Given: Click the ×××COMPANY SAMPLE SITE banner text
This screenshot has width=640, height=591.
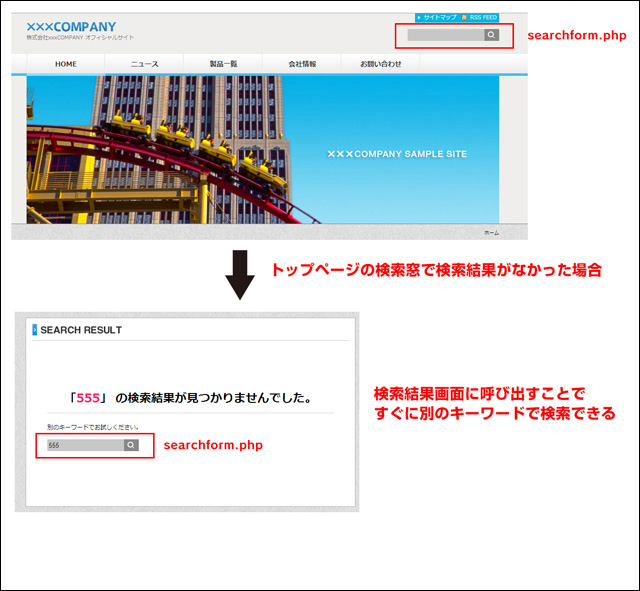Looking at the screenshot, I should [x=397, y=154].
